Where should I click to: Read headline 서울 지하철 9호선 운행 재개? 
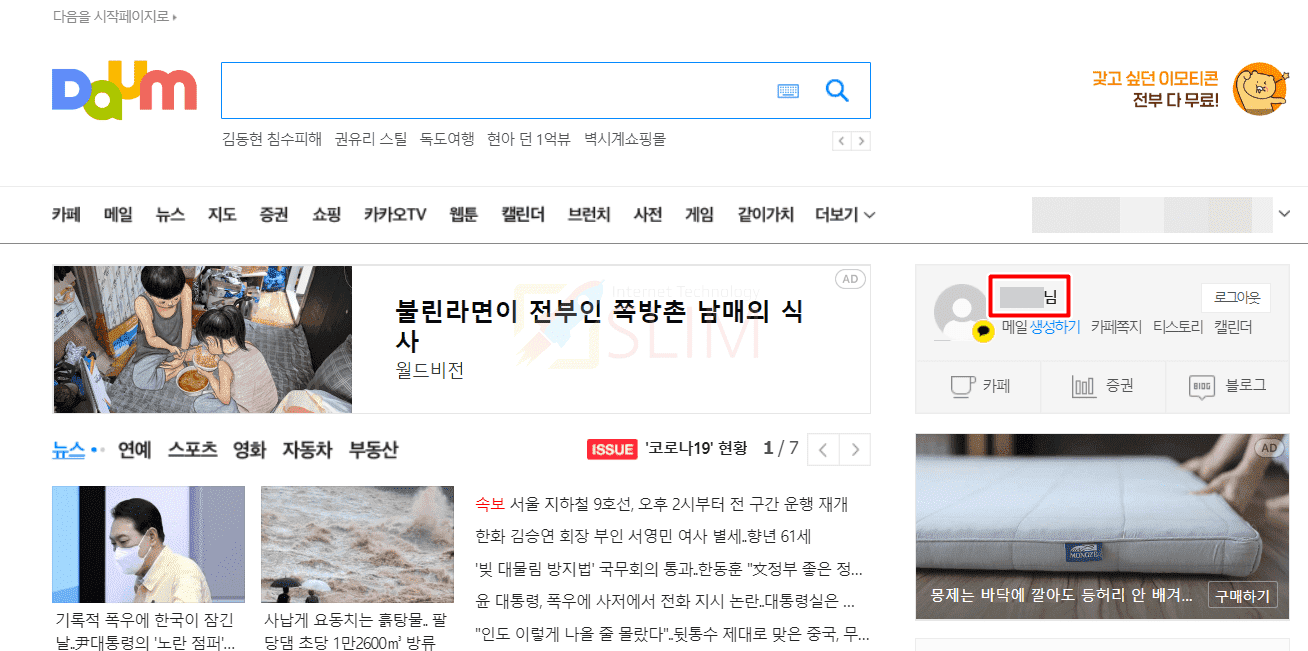pyautogui.click(x=662, y=504)
